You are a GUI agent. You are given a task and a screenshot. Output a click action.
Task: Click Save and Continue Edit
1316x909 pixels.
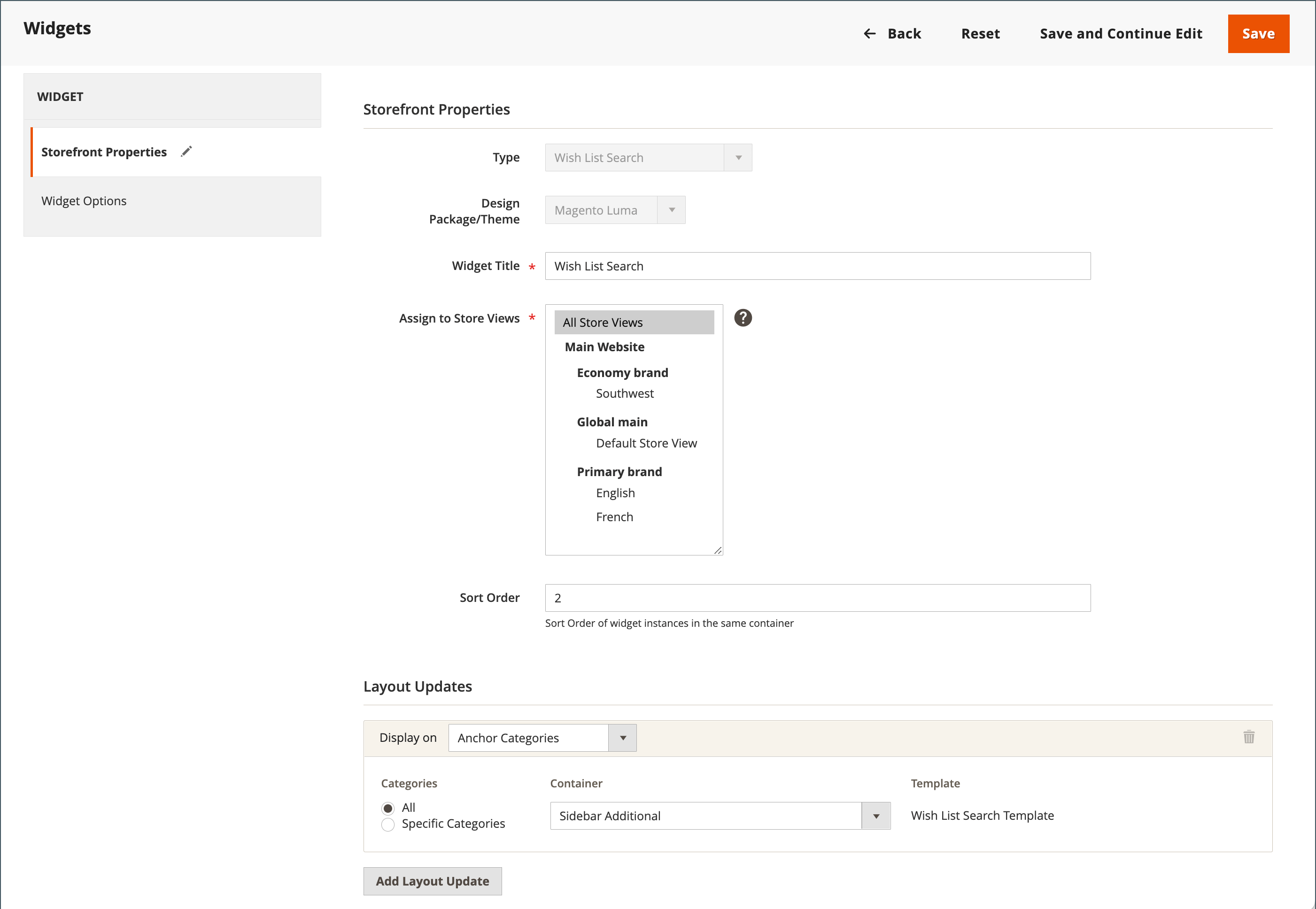(x=1121, y=34)
